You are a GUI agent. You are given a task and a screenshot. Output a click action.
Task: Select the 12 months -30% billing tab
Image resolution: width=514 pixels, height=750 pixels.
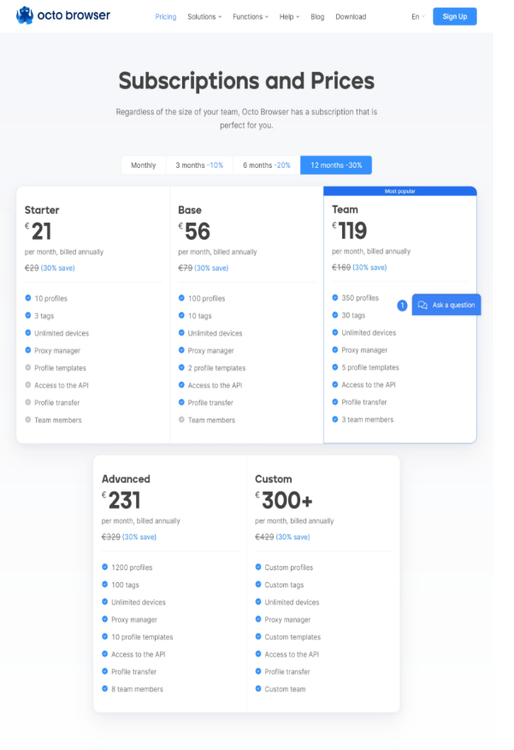(x=336, y=165)
